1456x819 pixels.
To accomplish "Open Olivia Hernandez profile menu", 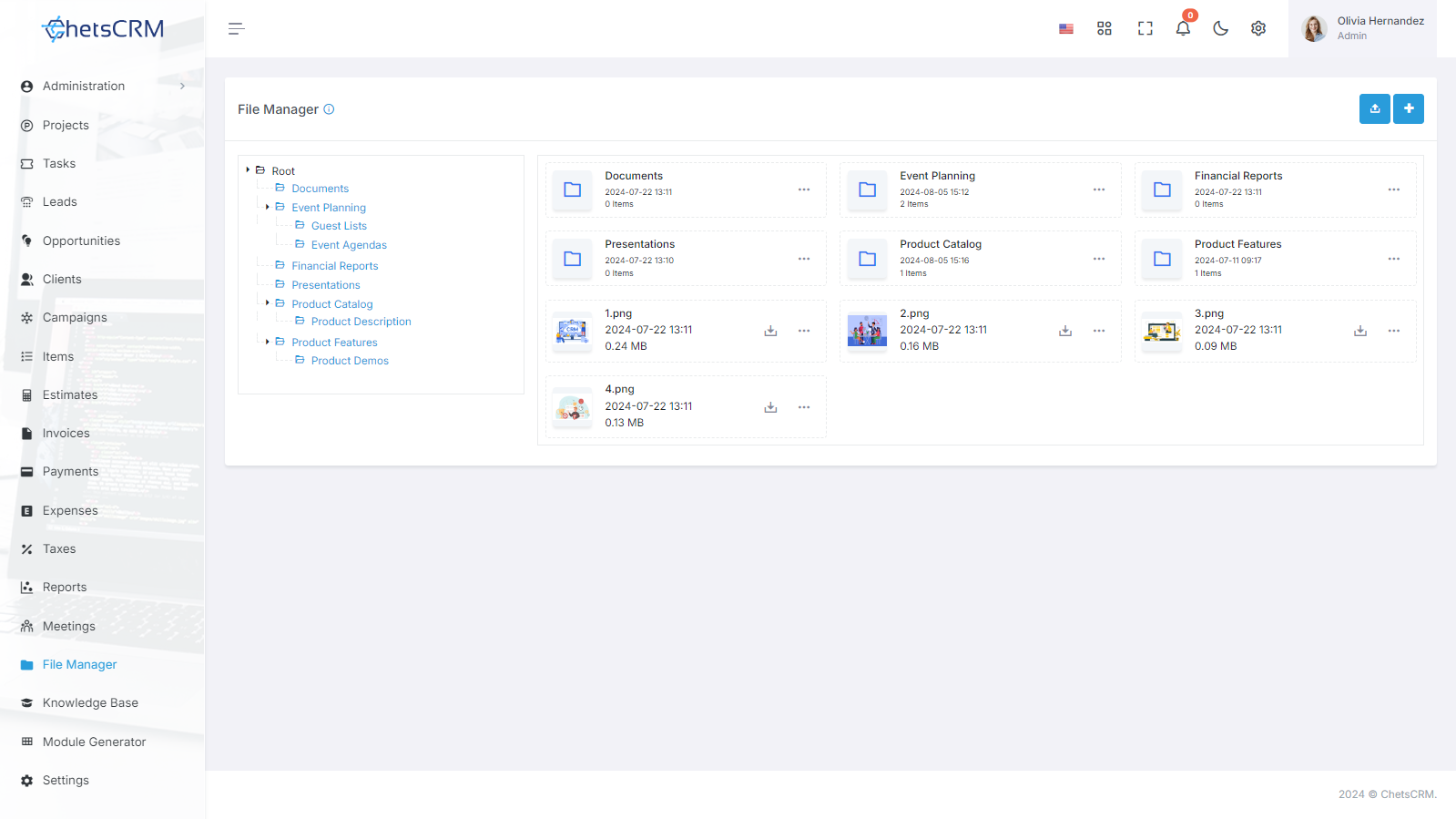I will point(1362,29).
